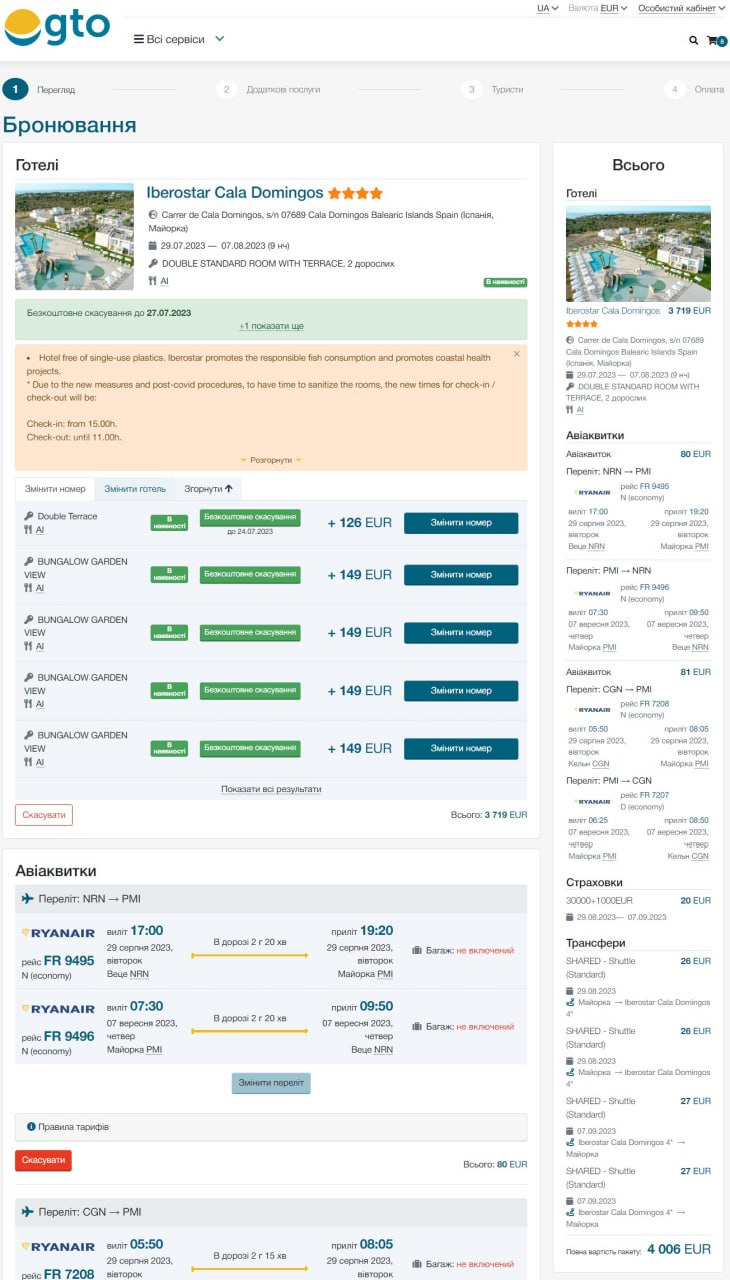Click the red Скасувати flight button
This screenshot has height=1280, width=730.
coord(43,1160)
